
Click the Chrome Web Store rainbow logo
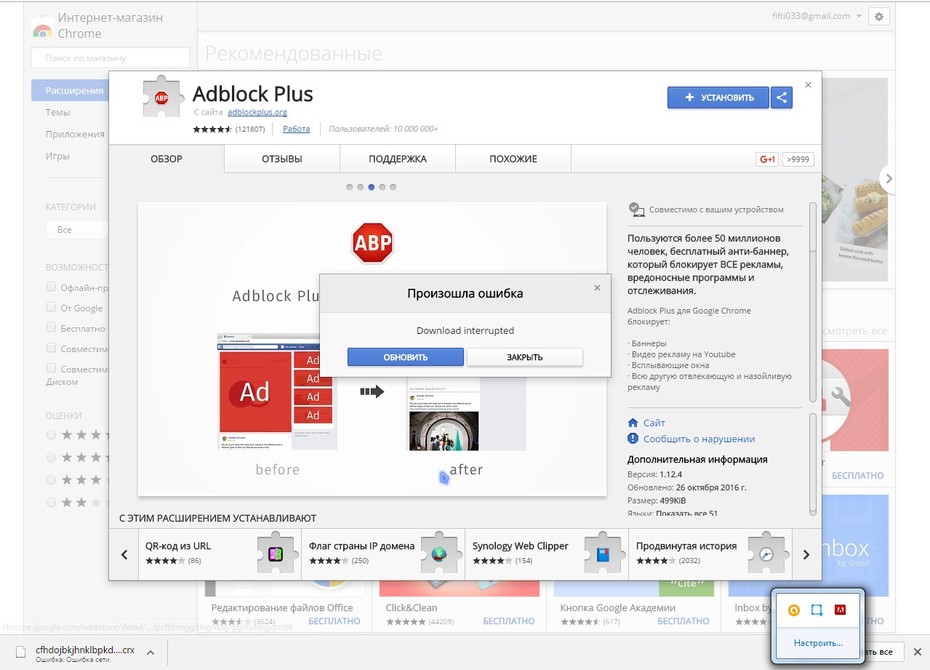tap(42, 30)
